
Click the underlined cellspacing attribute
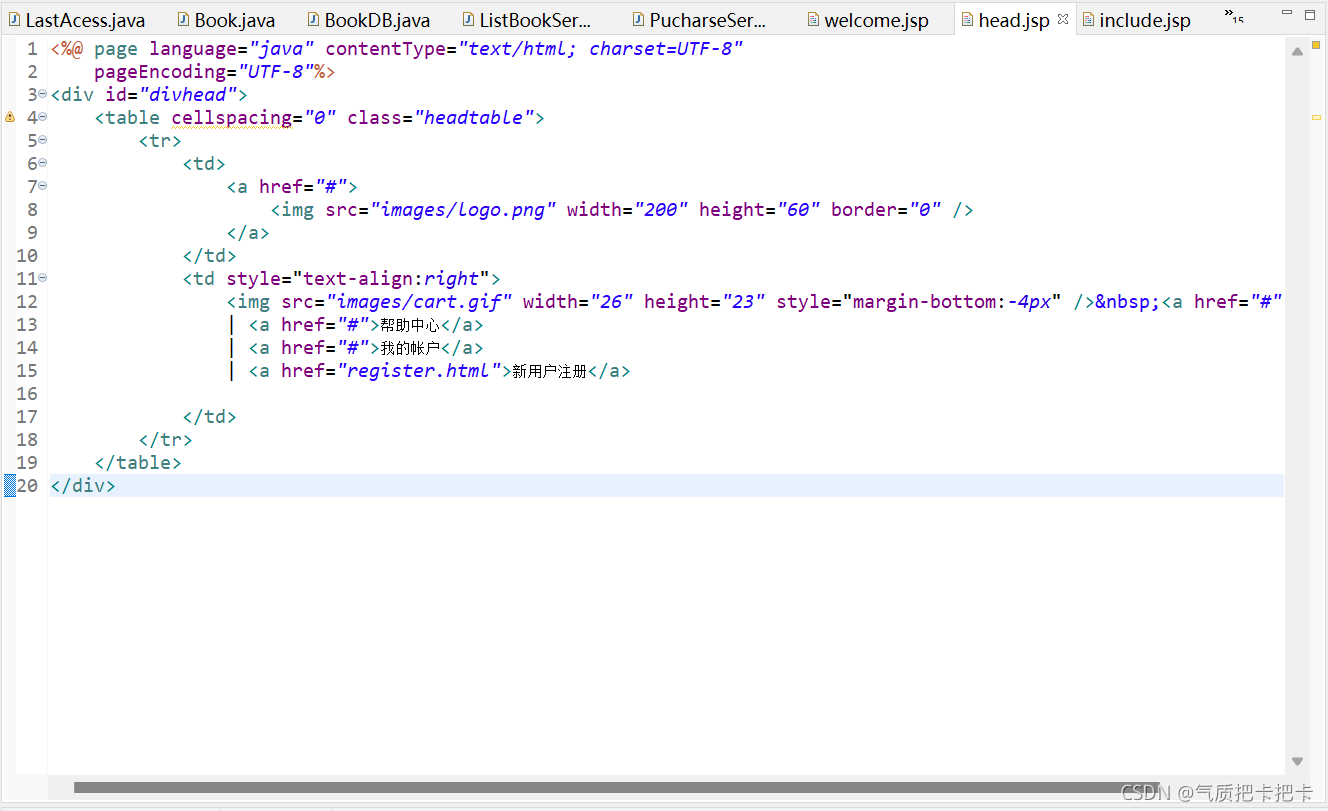[x=232, y=118]
